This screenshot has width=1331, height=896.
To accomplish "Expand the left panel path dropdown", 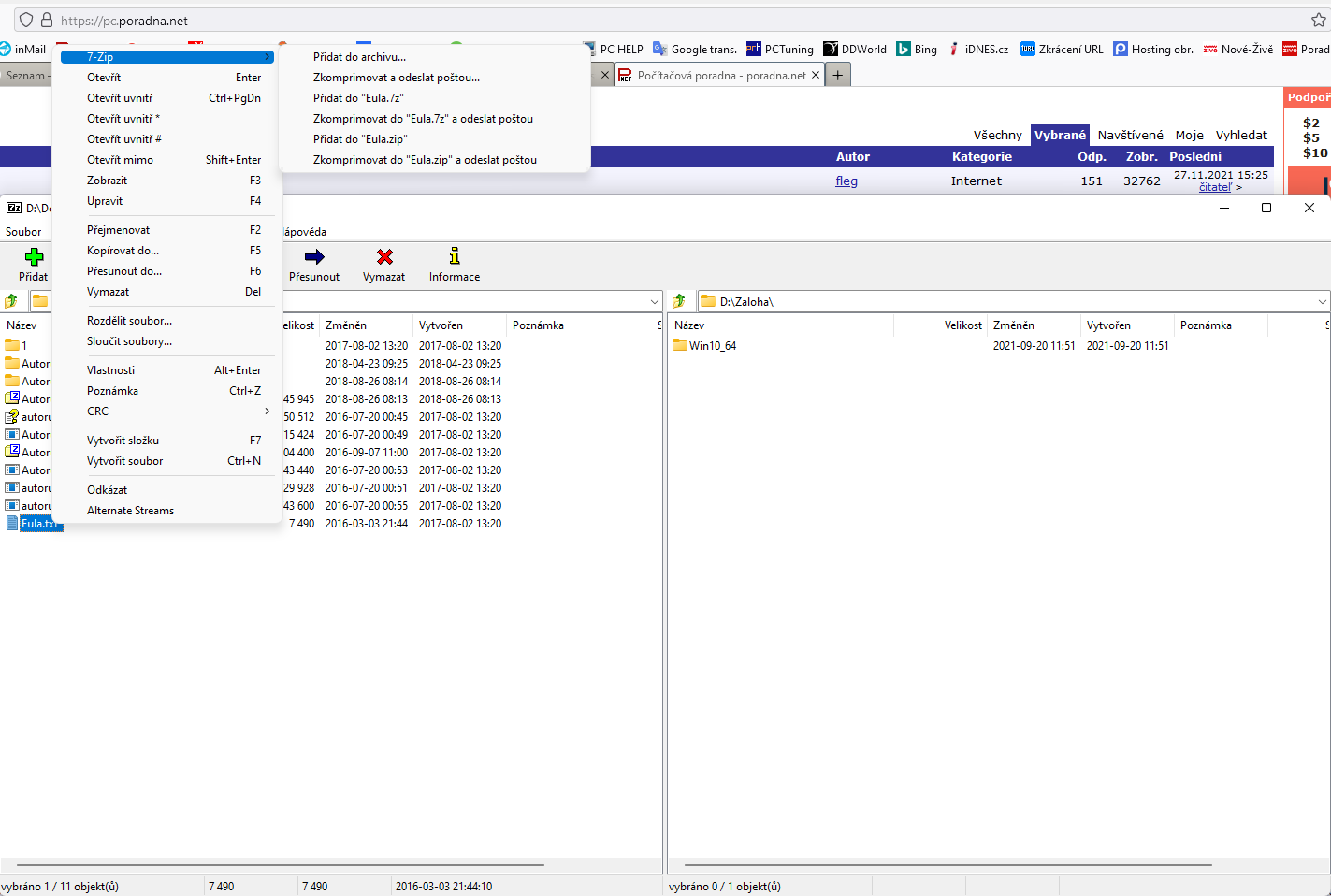I will click(x=655, y=301).
